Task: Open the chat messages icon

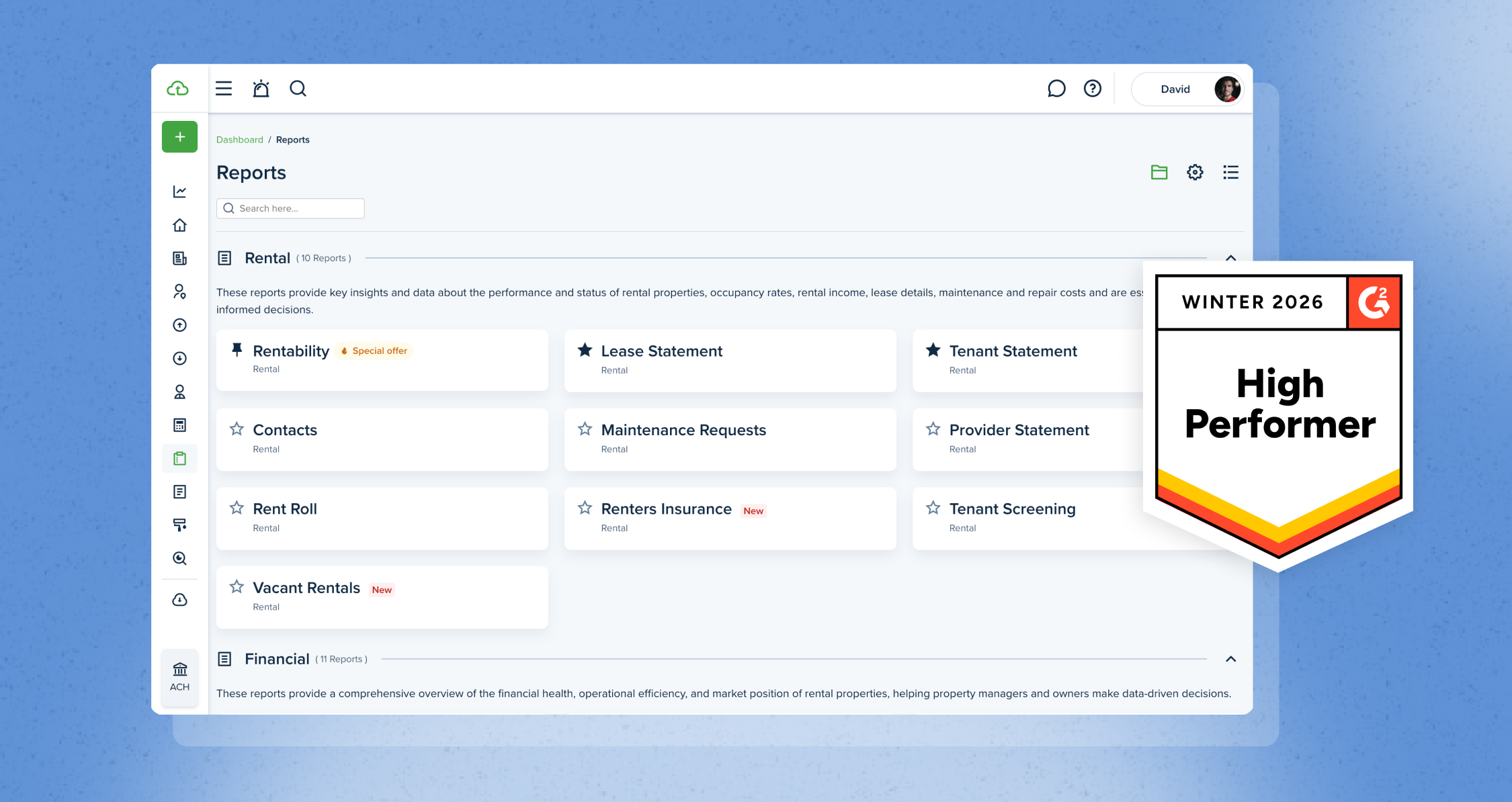Action: point(1056,89)
